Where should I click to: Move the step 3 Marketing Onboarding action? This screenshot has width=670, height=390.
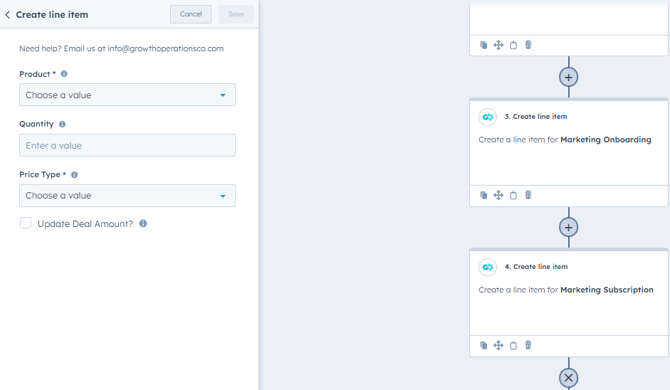click(x=498, y=195)
